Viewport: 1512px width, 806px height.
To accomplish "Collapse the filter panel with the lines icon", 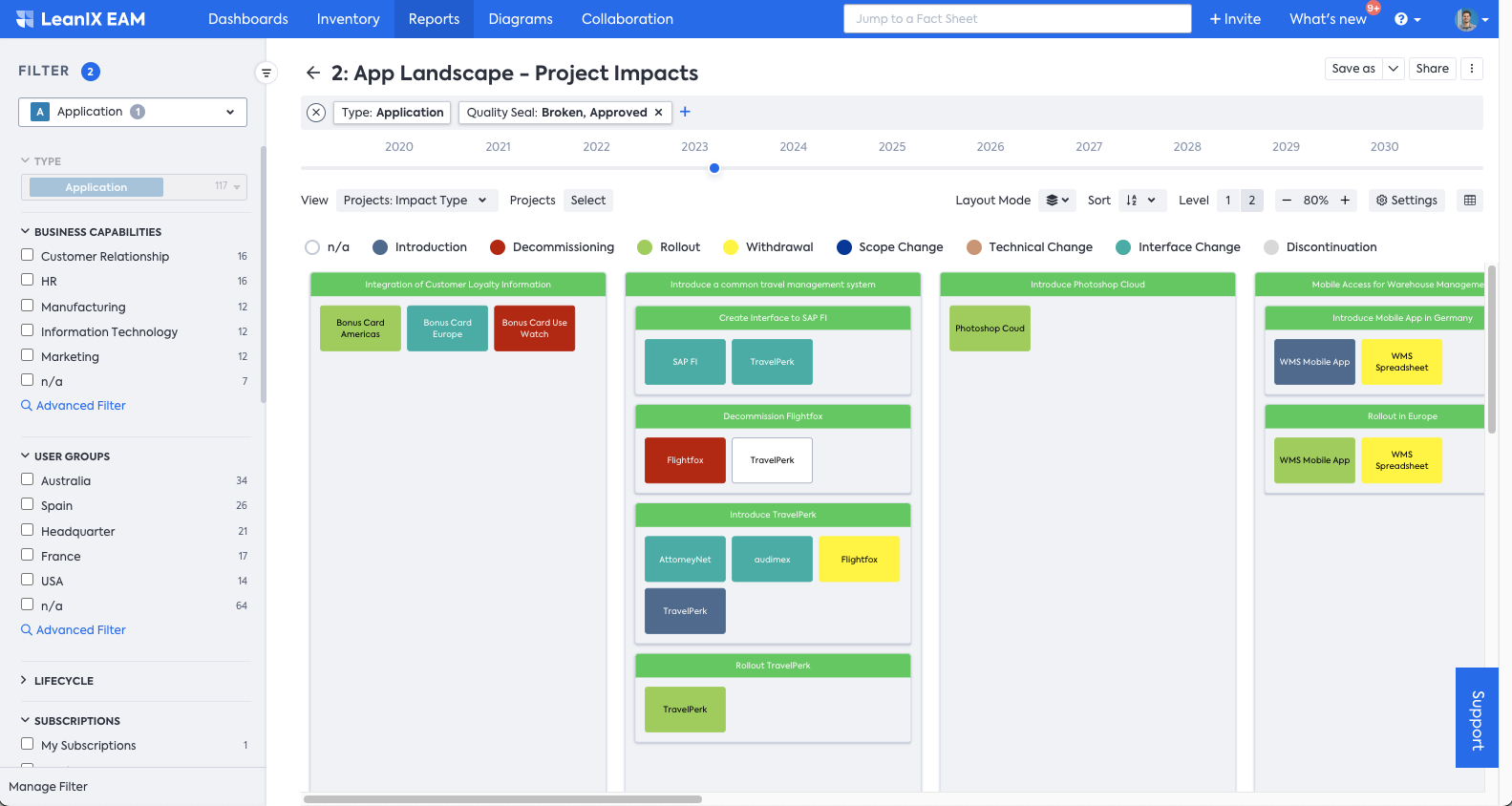I will pyautogui.click(x=266, y=73).
